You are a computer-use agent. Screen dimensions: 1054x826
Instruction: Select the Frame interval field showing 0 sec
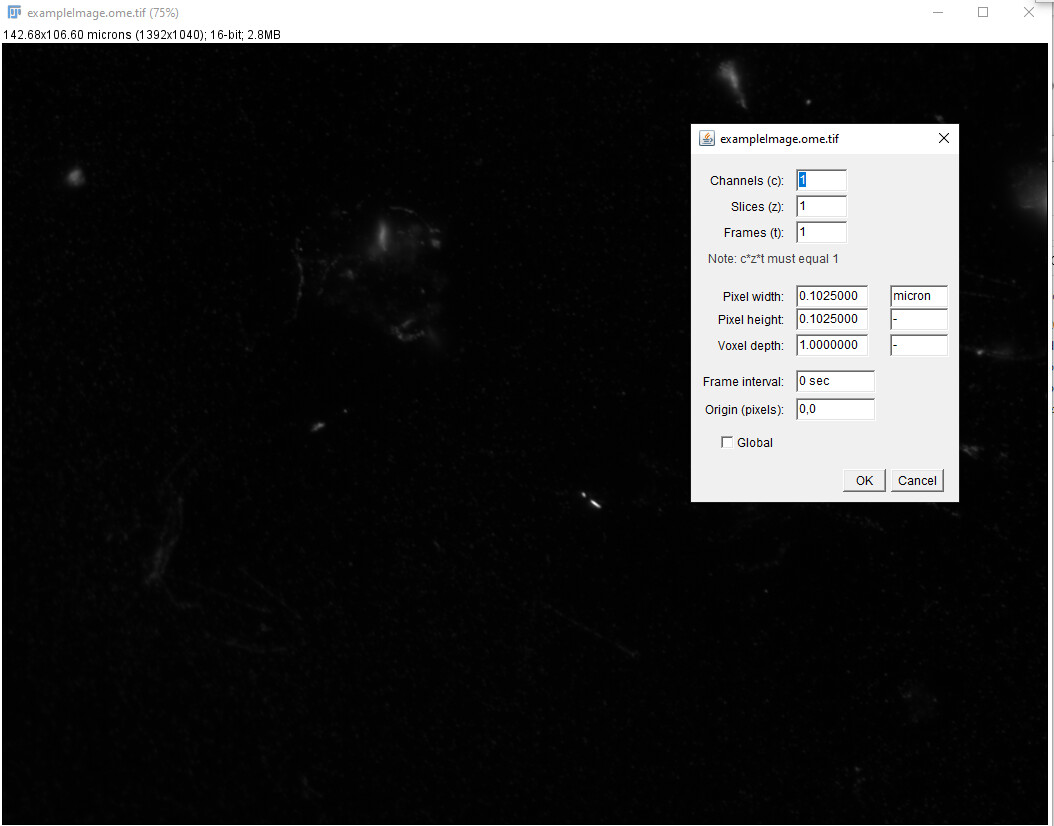[x=834, y=380]
